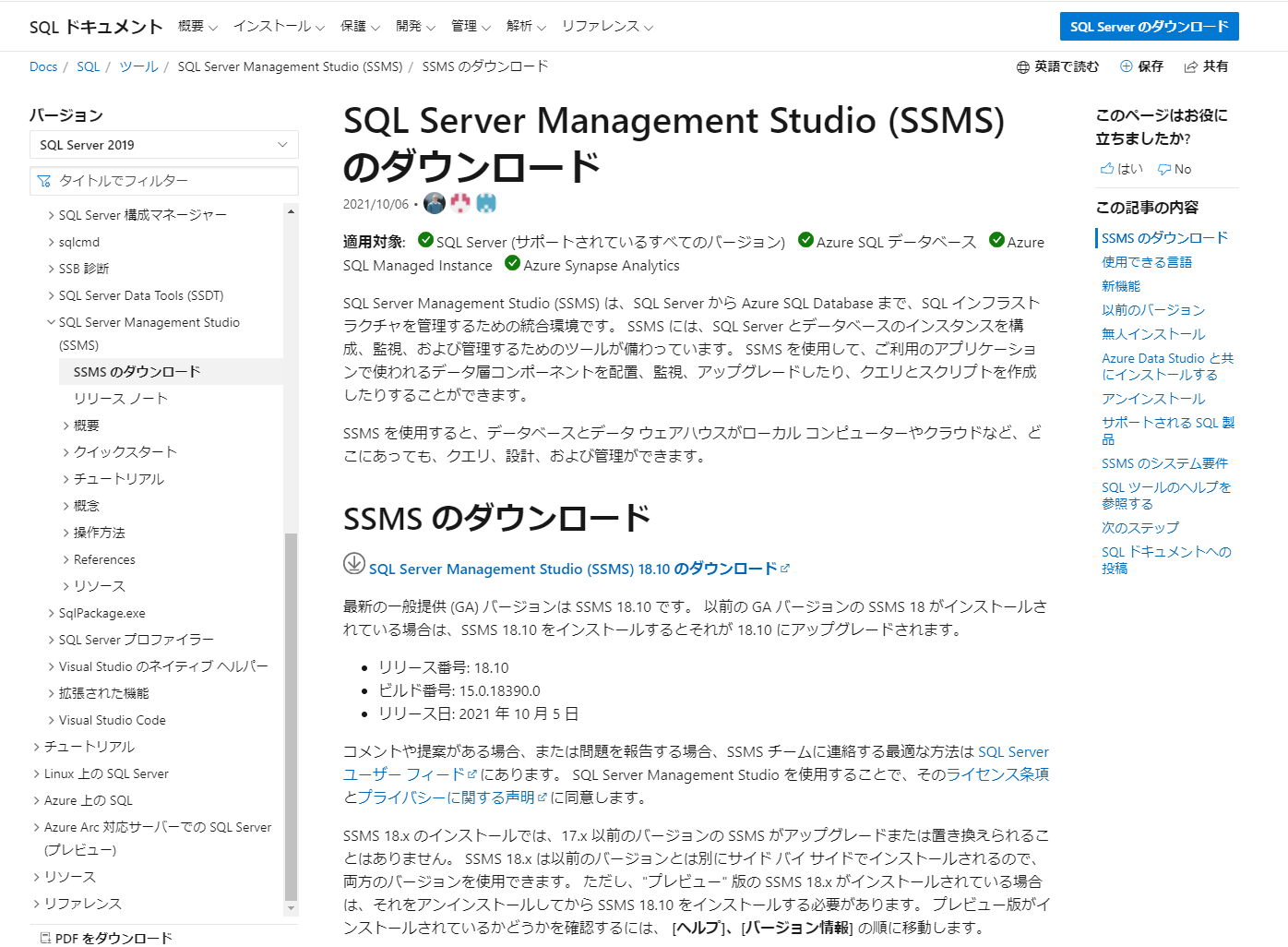Open the 新機能 link in この記事の内容
Image resolution: width=1288 pixels, height=947 pixels.
pyautogui.click(x=1120, y=285)
